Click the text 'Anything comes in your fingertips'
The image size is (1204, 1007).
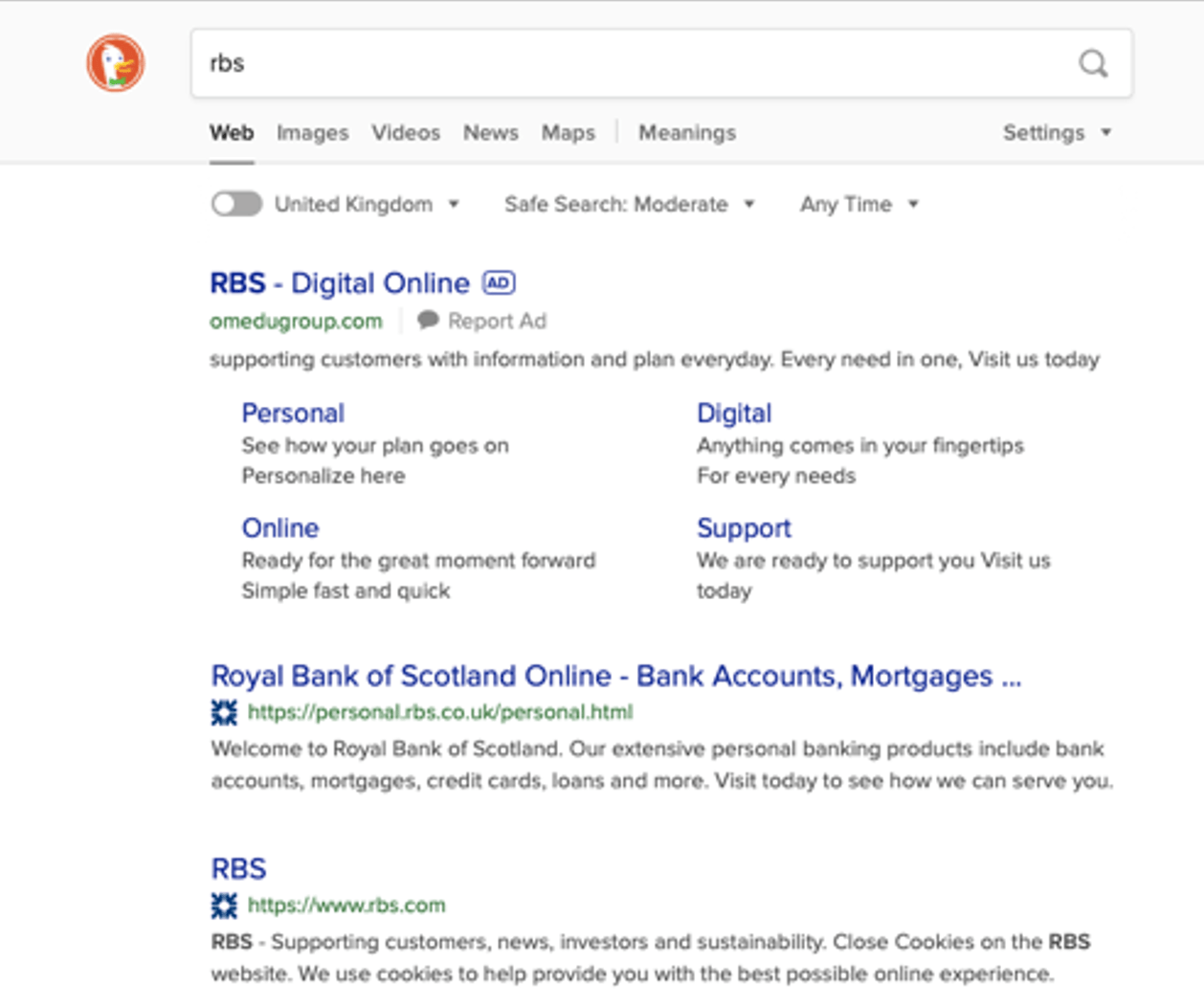click(x=860, y=446)
